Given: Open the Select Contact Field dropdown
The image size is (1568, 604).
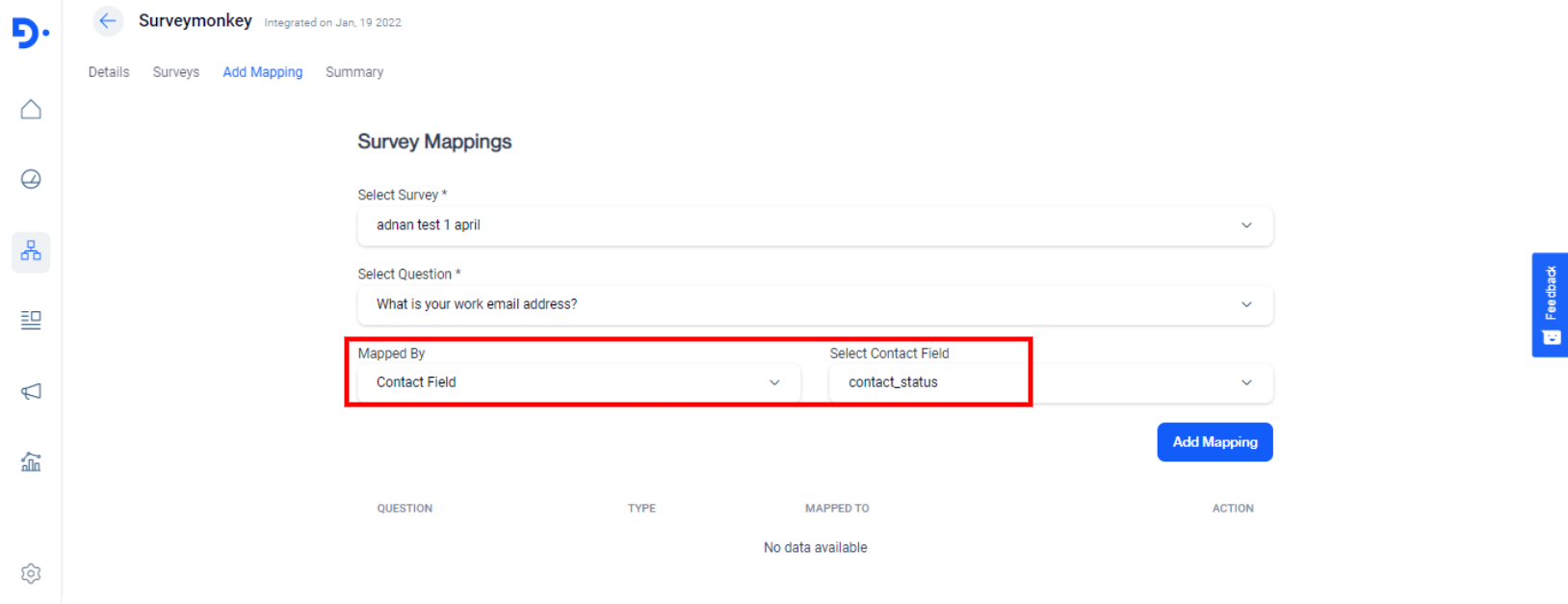Looking at the screenshot, I should click(1050, 382).
